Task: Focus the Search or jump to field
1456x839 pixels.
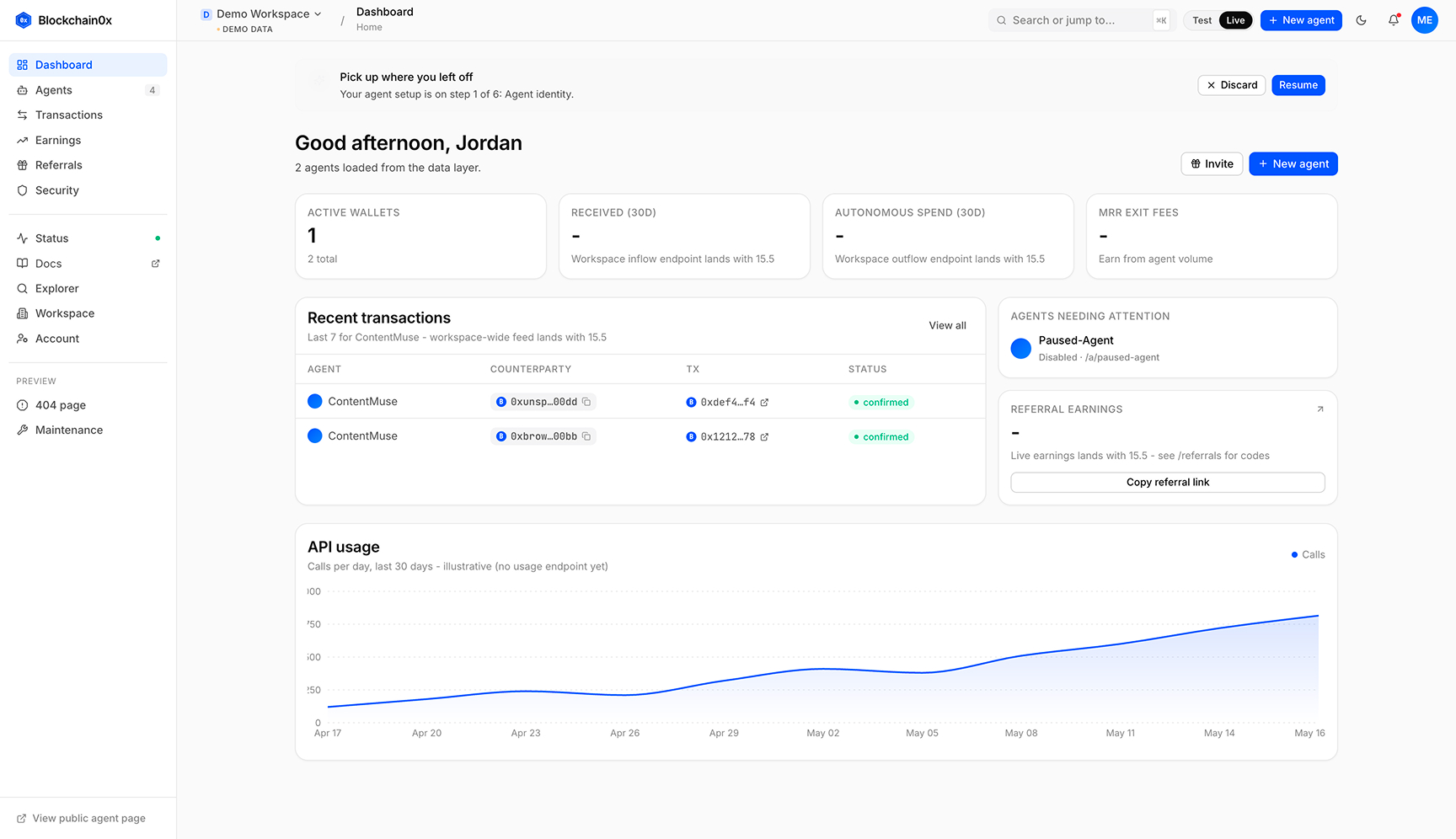Action: [1082, 20]
